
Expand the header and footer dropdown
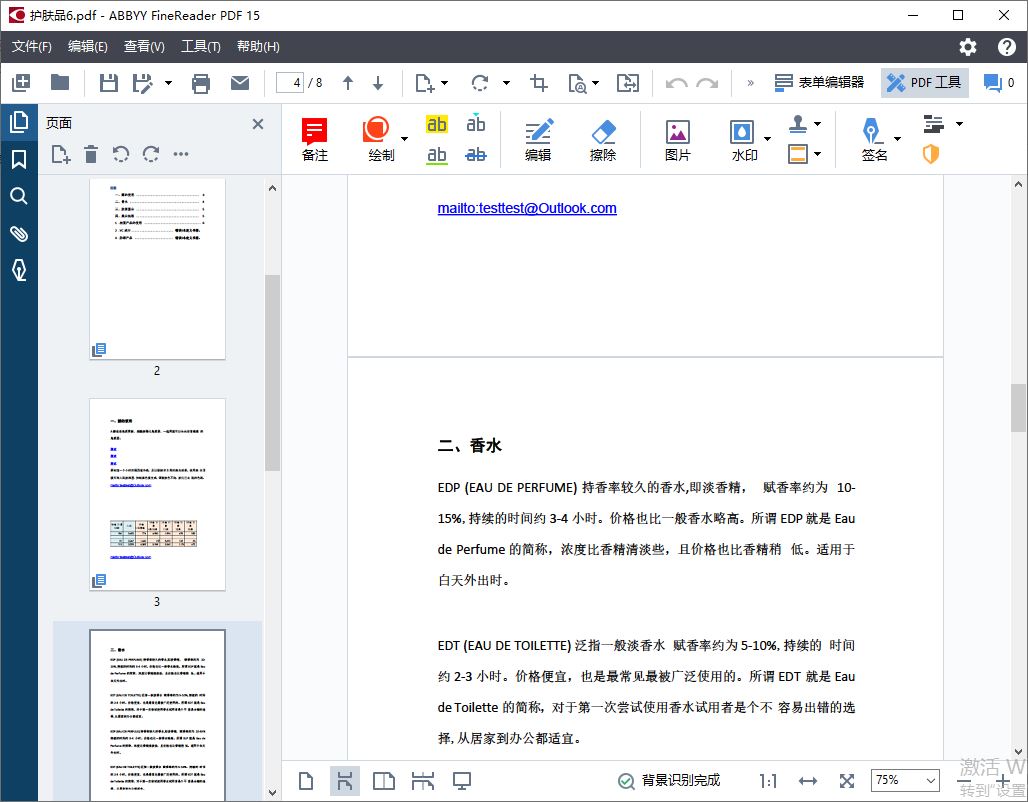point(818,154)
